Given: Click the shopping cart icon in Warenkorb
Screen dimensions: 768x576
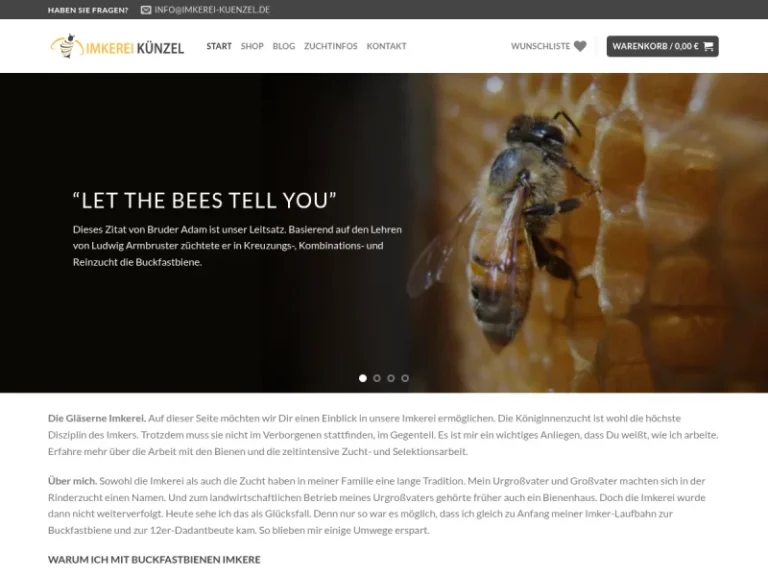Looking at the screenshot, I should point(708,47).
